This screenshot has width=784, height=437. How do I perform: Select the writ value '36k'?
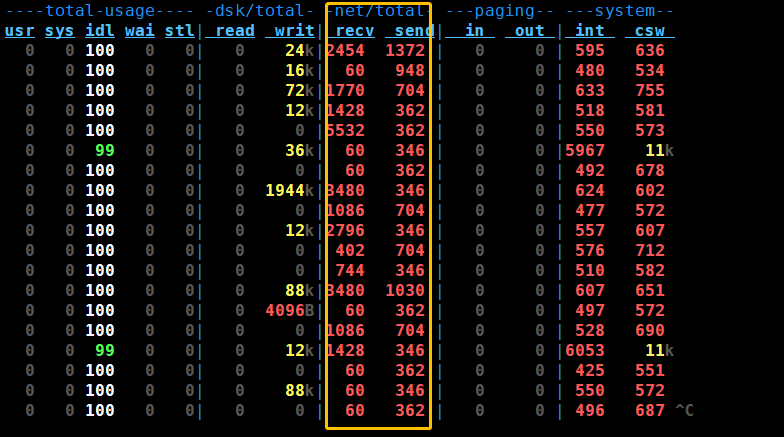(300, 150)
